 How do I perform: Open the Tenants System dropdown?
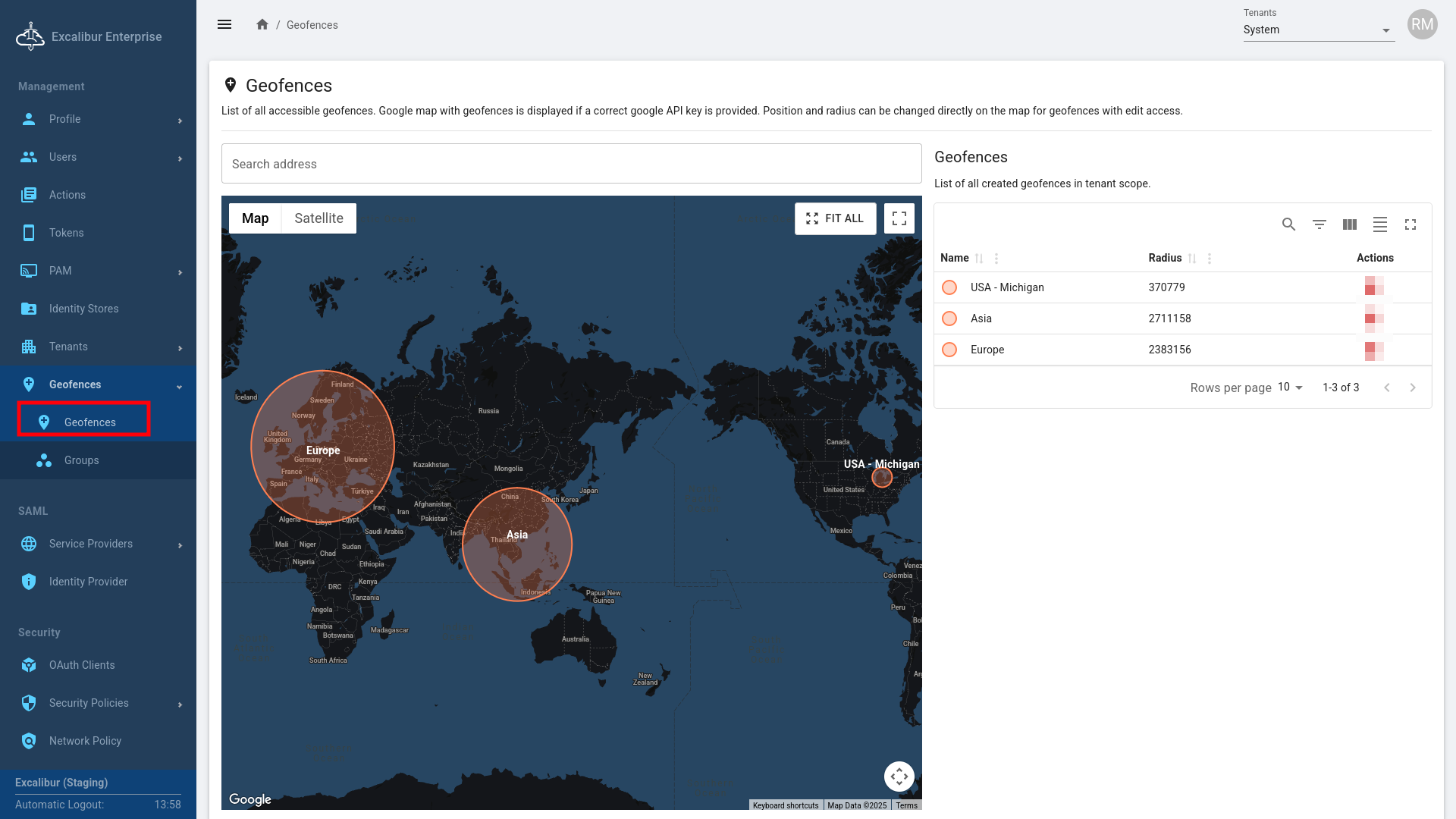click(1318, 30)
